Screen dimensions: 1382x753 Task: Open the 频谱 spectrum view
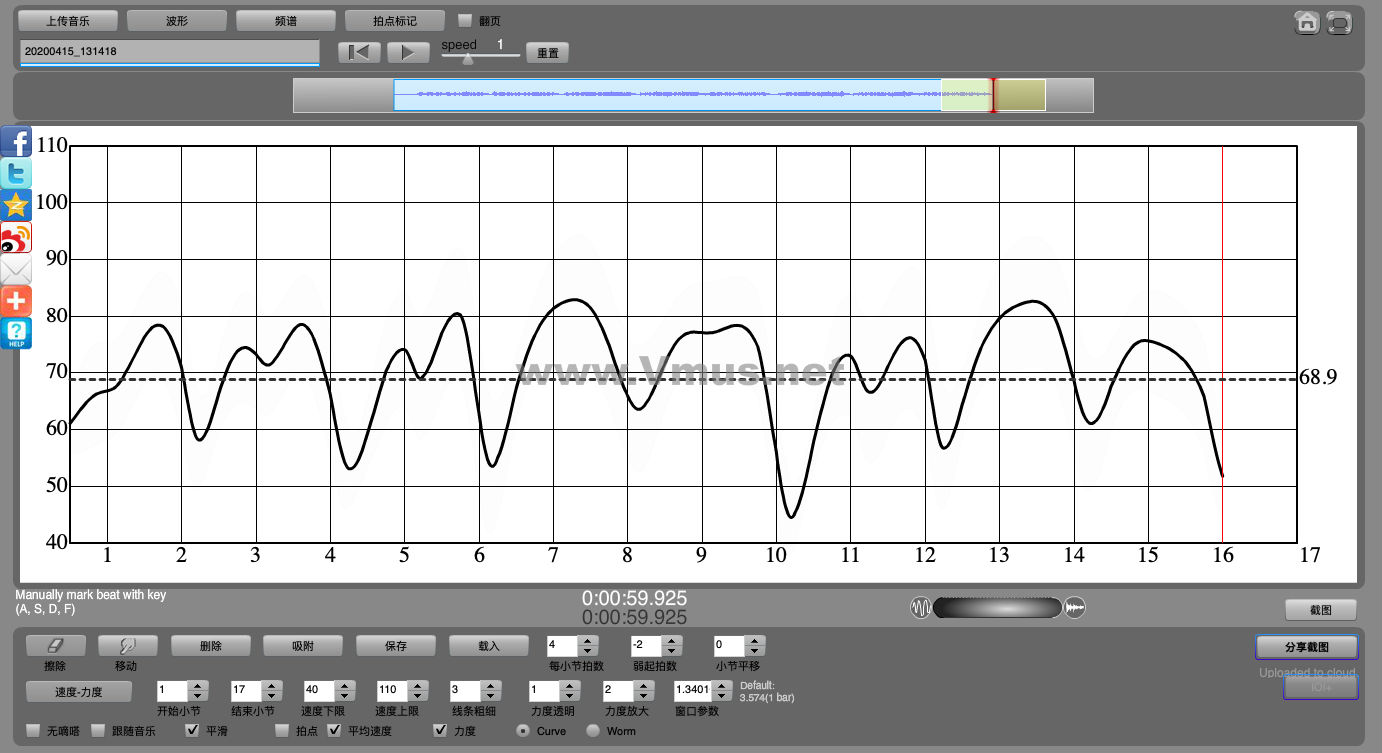[285, 20]
